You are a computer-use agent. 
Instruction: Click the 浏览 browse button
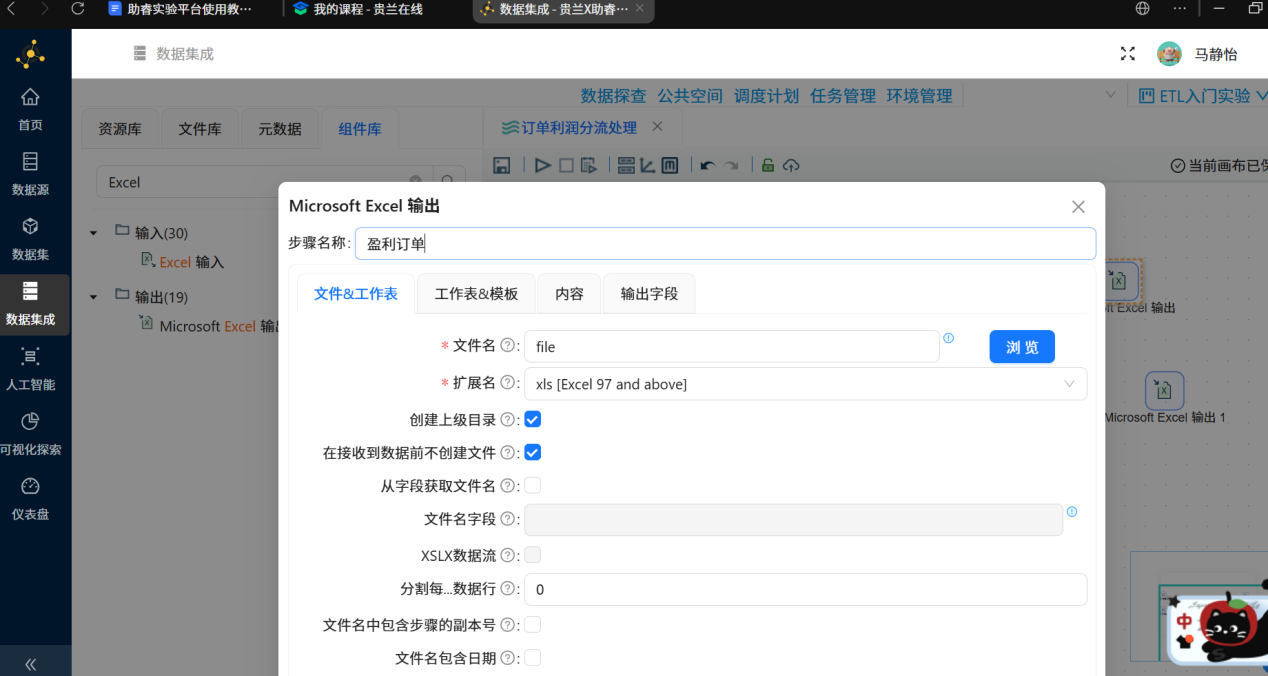pyautogui.click(x=1022, y=346)
